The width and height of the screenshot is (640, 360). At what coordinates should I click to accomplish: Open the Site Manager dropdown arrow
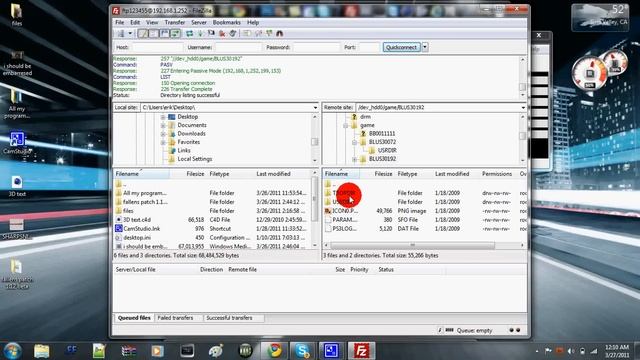click(x=130, y=33)
